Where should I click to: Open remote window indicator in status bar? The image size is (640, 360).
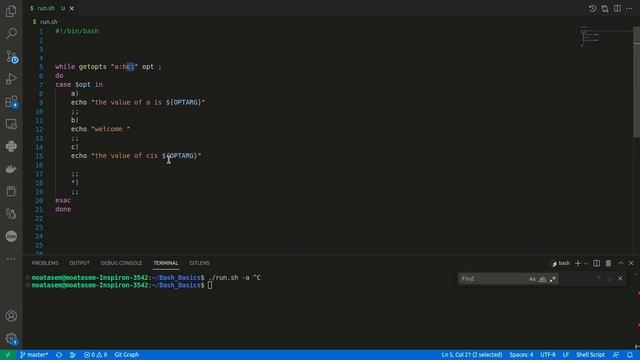7,355
